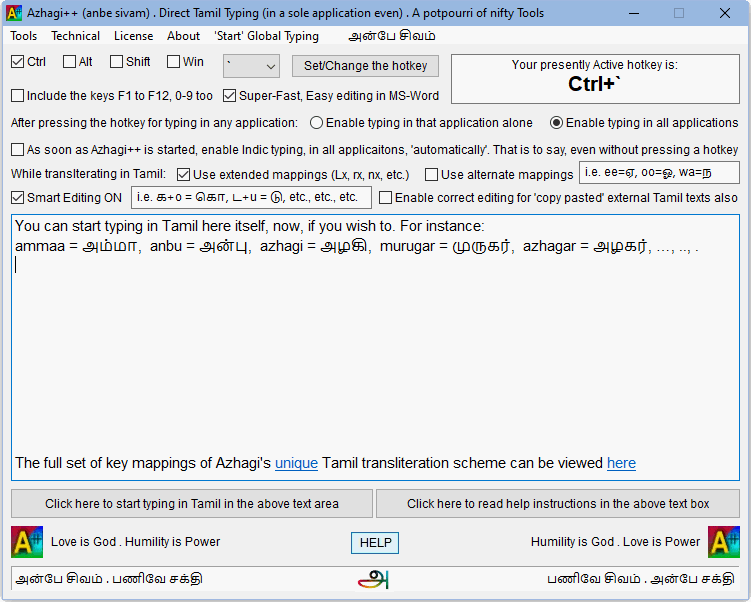This screenshot has height=602, width=751.
Task: Open the About menu
Action: click(183, 36)
